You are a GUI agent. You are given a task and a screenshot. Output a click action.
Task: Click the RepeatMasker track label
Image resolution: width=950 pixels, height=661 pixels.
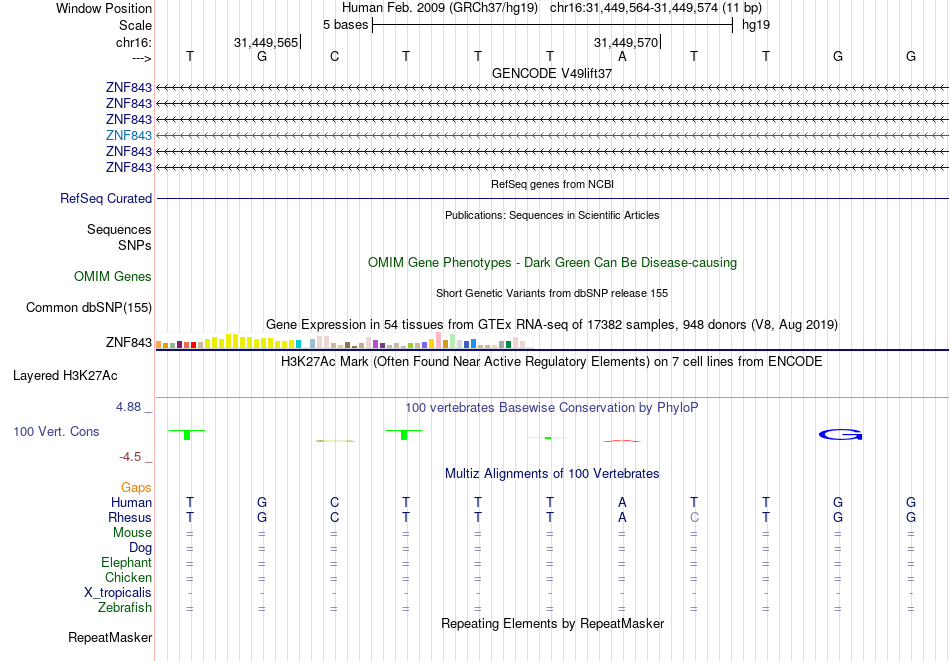pos(110,637)
